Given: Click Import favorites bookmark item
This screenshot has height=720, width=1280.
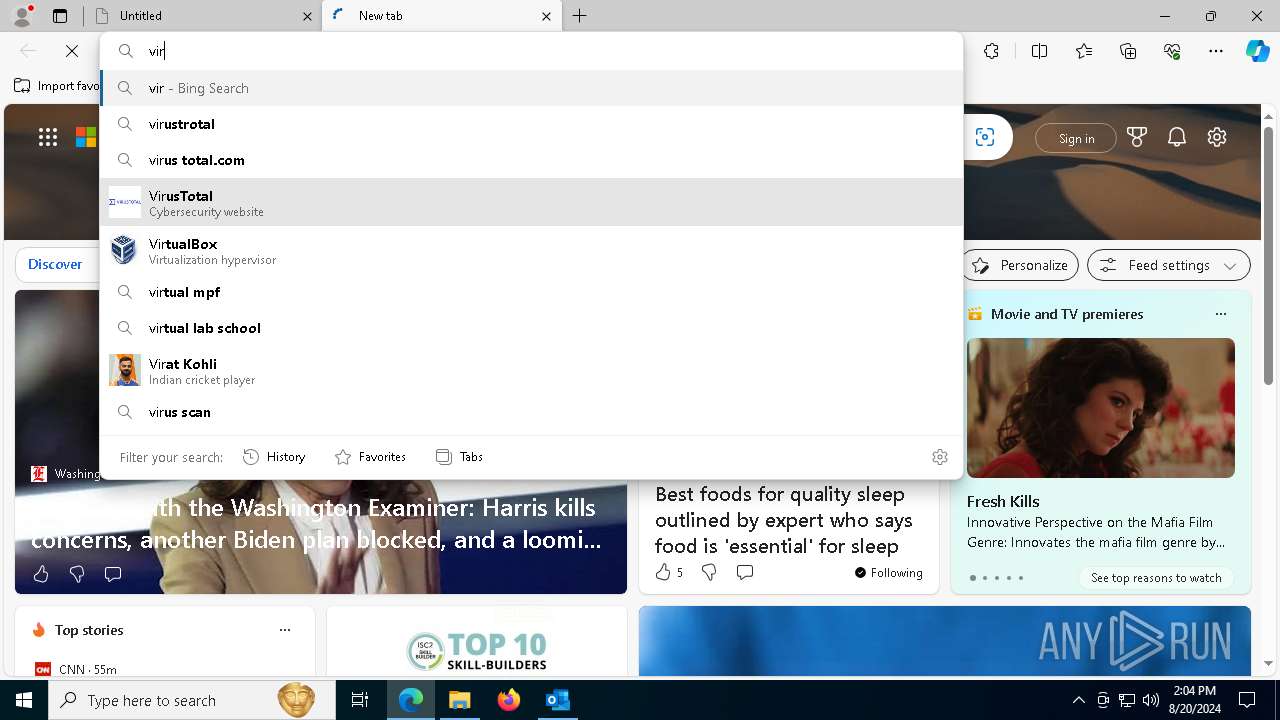Looking at the screenshot, I should (57, 86).
